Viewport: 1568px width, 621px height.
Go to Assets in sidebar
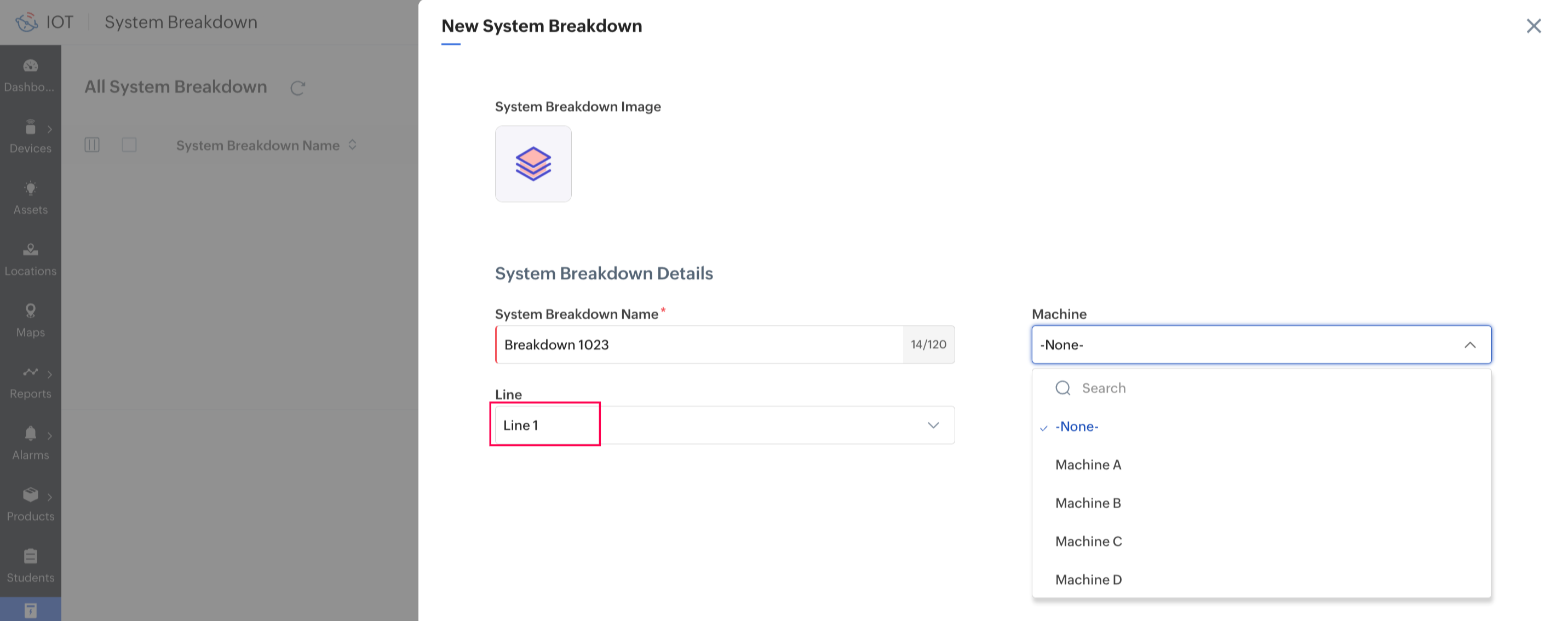[31, 190]
